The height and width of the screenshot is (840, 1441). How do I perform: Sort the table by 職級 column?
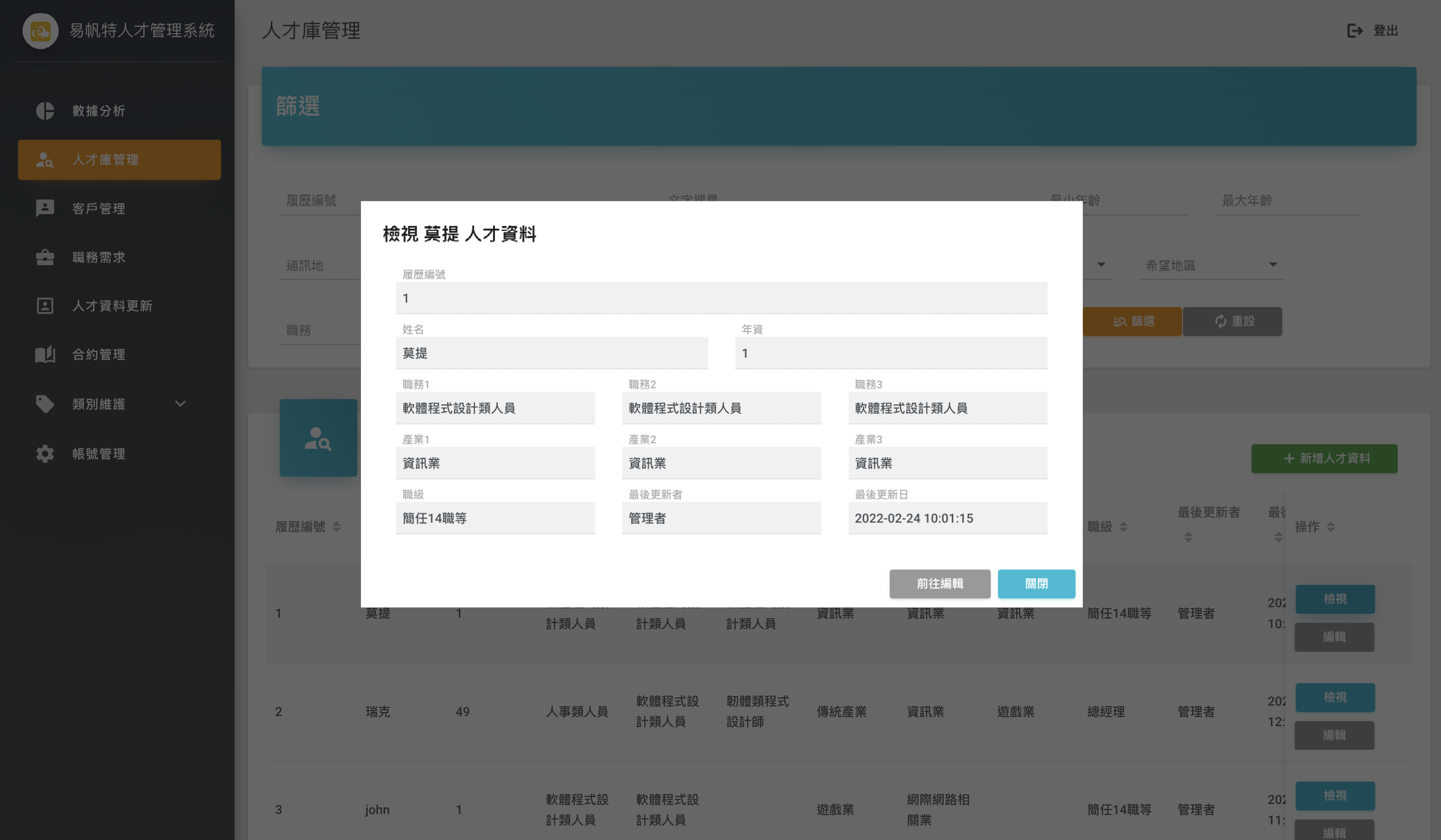pos(1123,527)
